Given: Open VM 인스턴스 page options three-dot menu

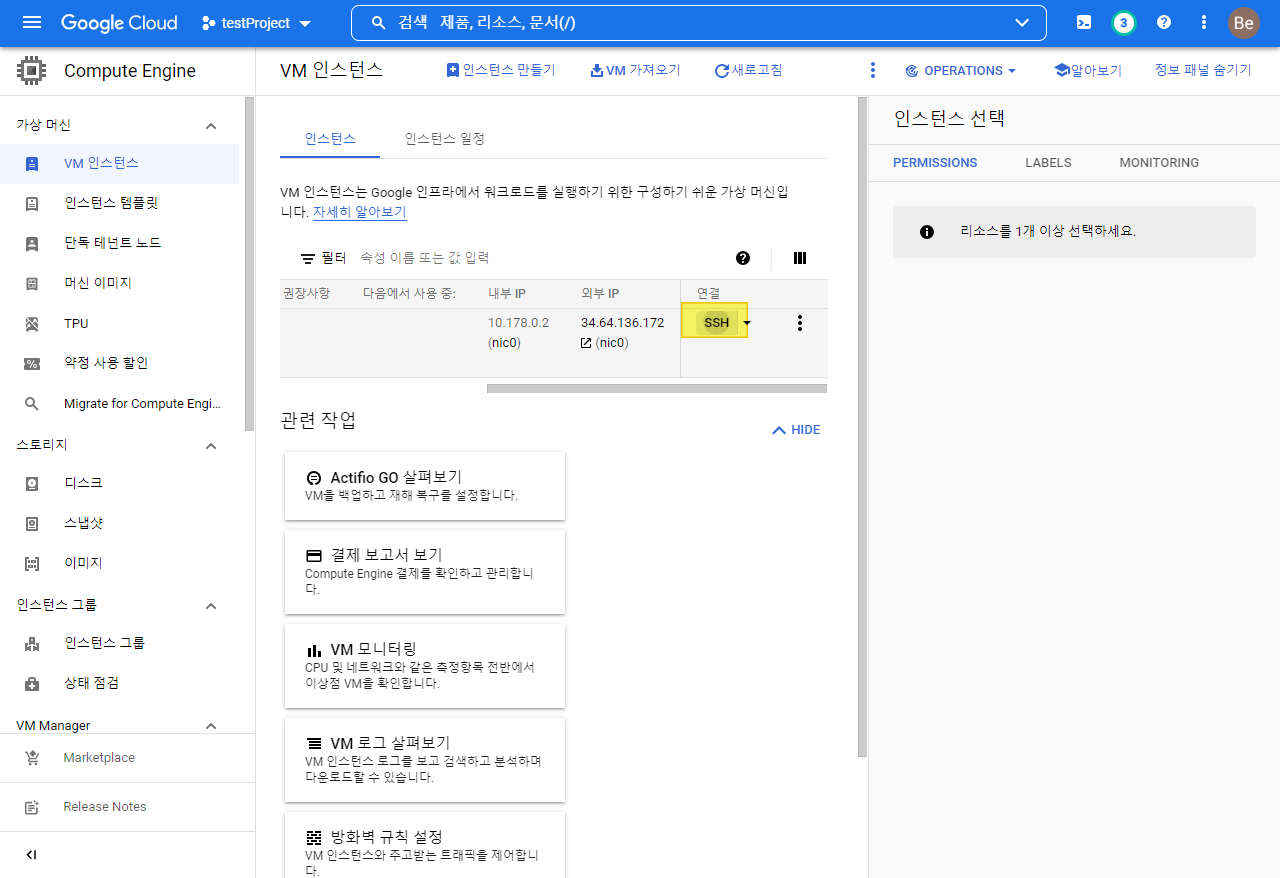Looking at the screenshot, I should [872, 70].
